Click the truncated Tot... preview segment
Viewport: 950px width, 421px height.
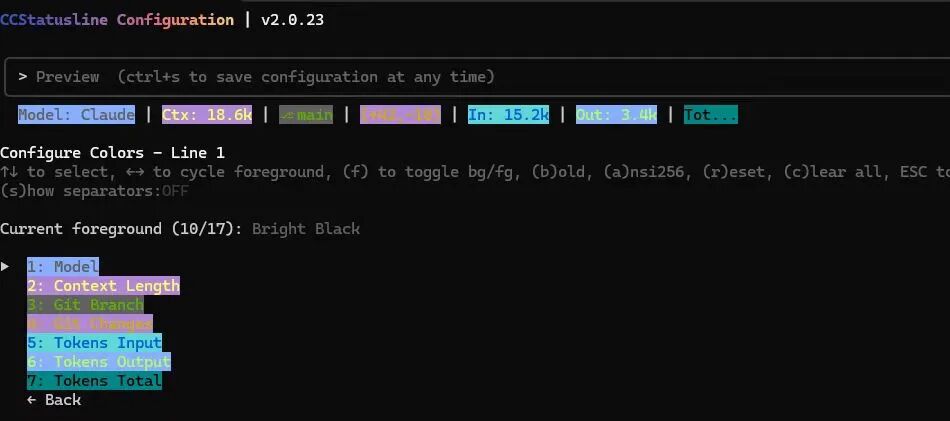pyautogui.click(x=710, y=115)
